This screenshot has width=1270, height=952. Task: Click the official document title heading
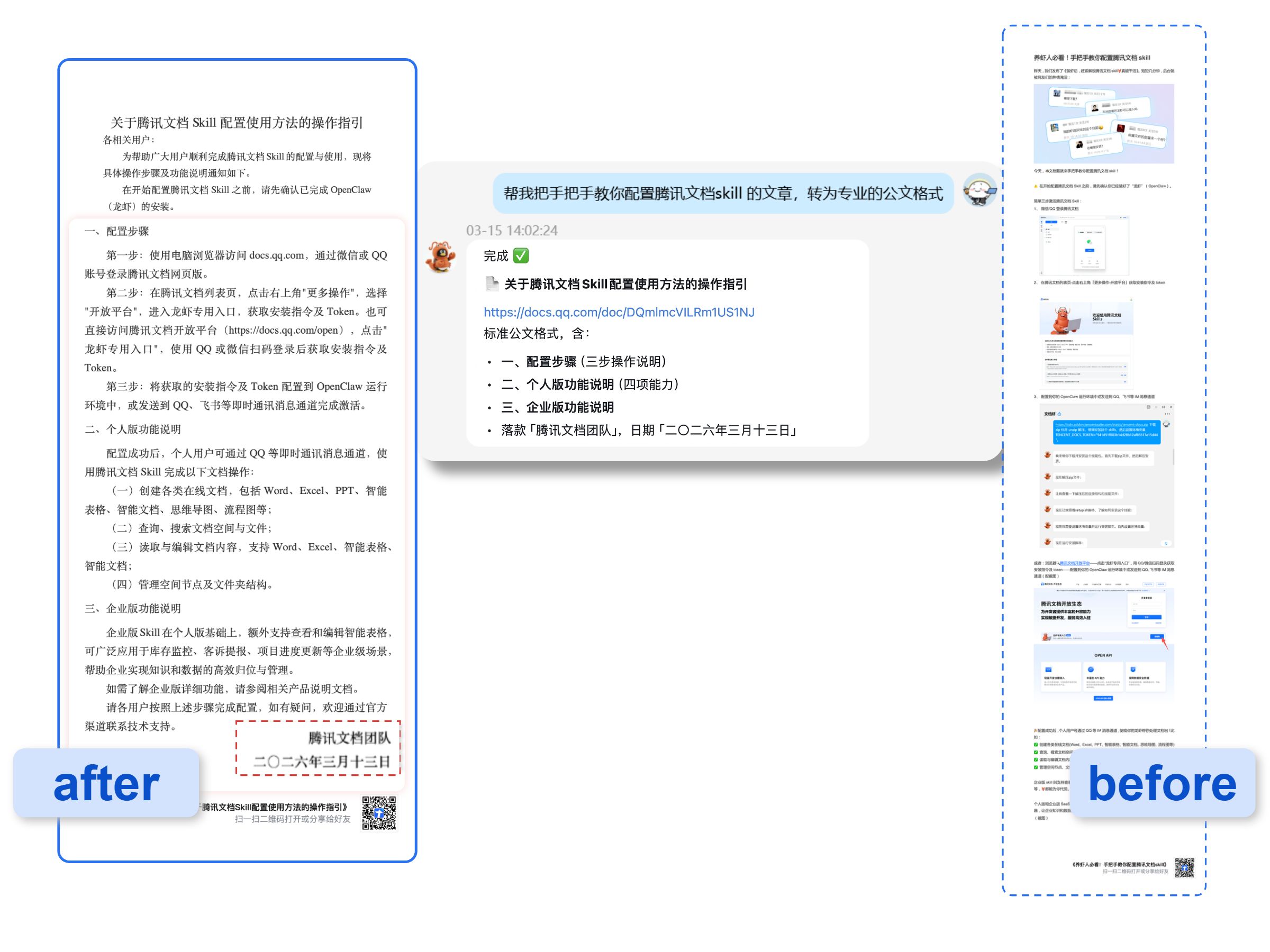(x=237, y=123)
